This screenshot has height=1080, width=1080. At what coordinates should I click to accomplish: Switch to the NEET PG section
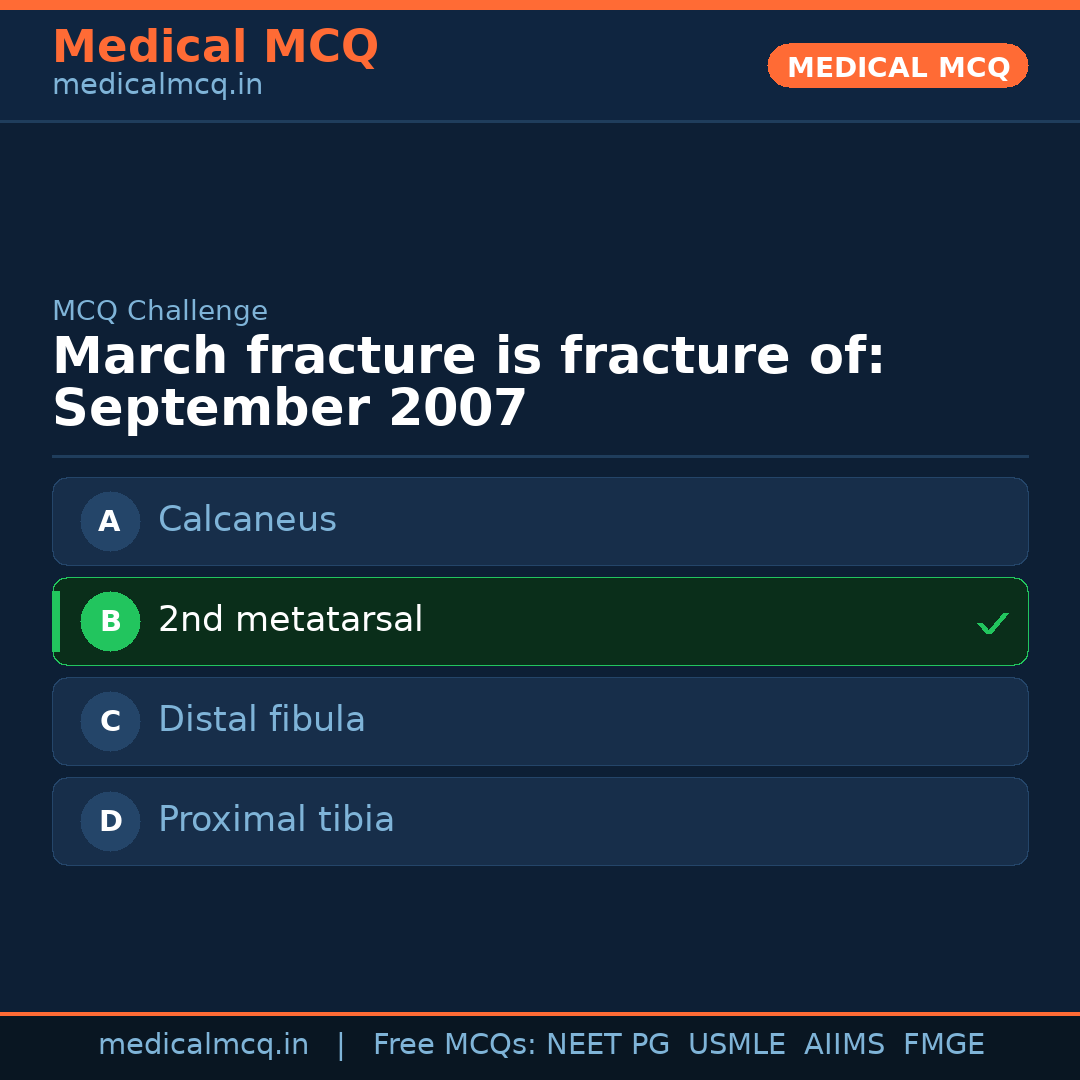607,1043
